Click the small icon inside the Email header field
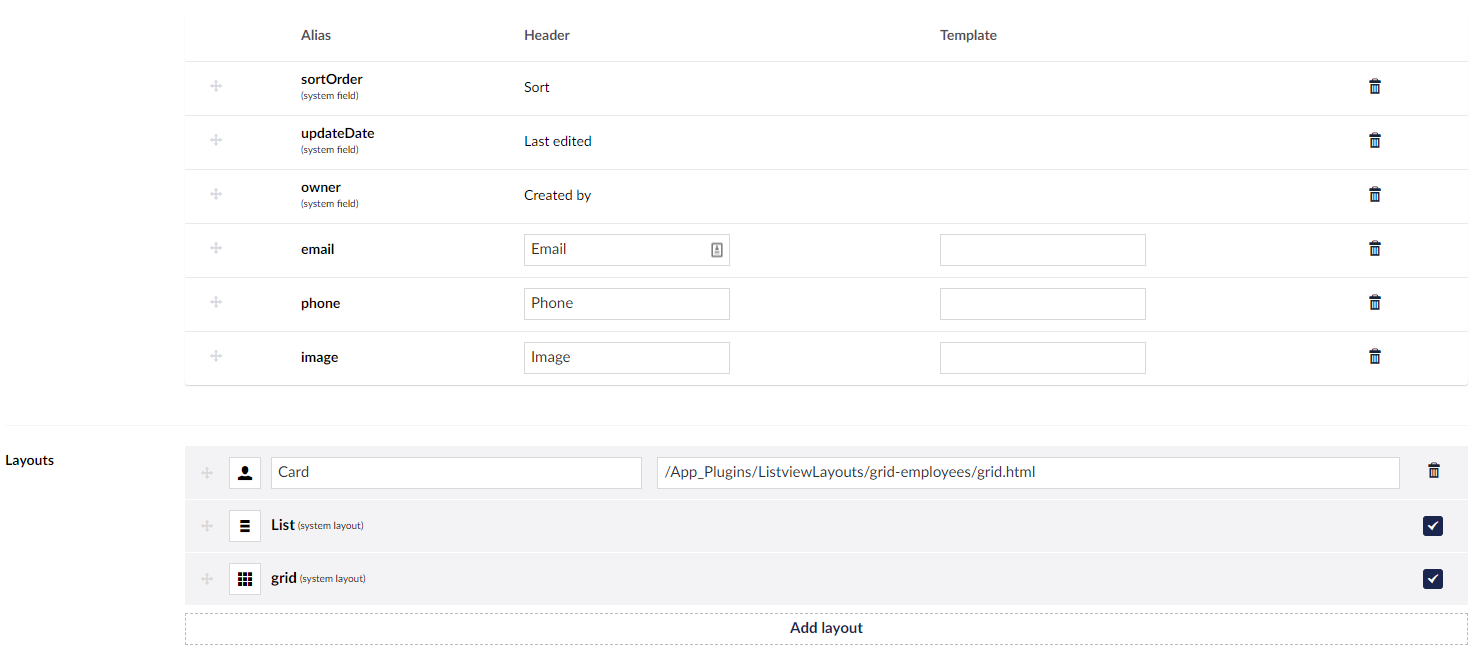Screen dimensions: 1478x656 coord(716,249)
